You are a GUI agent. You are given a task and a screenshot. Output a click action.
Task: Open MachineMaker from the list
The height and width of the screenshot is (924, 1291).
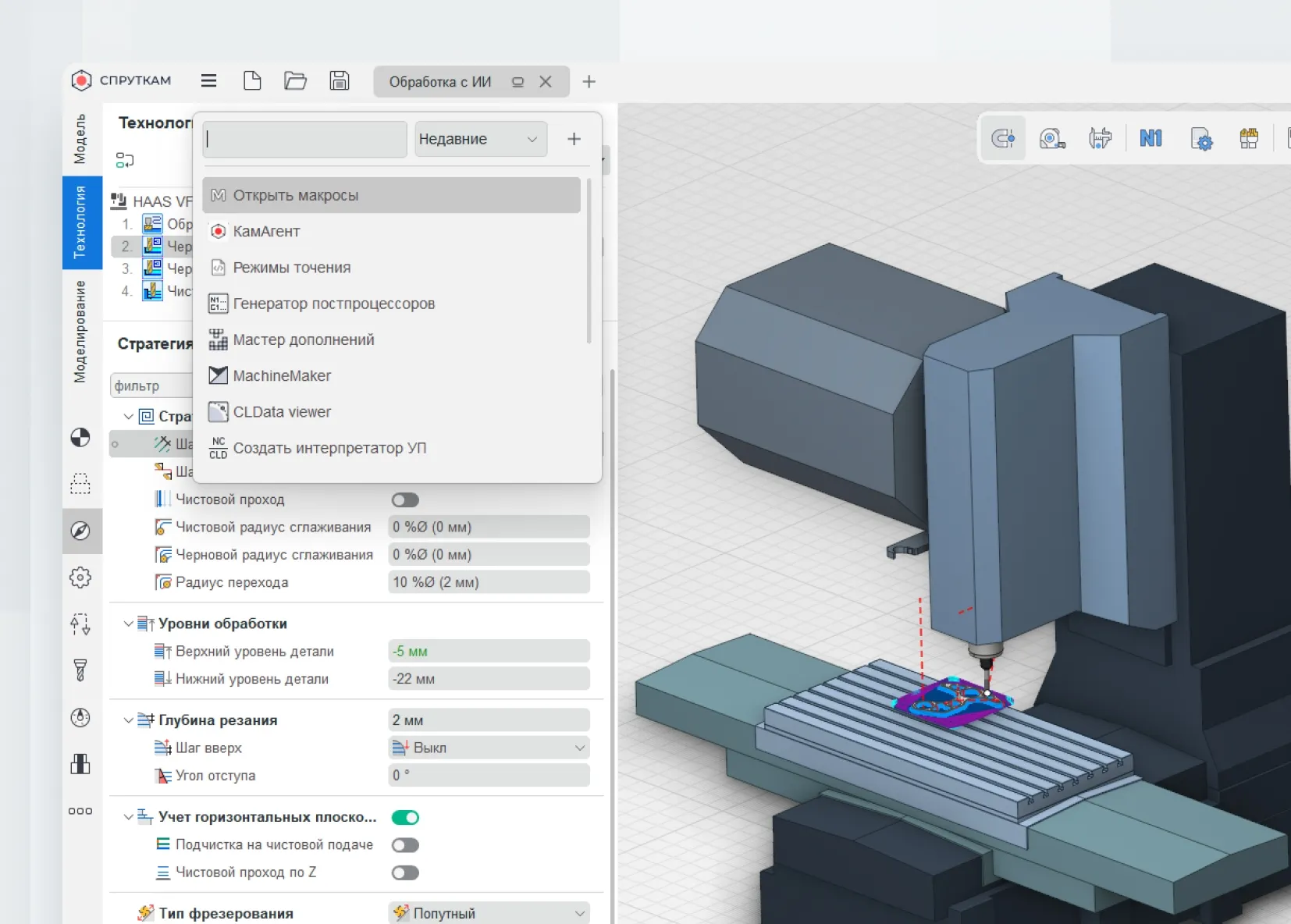391,375
